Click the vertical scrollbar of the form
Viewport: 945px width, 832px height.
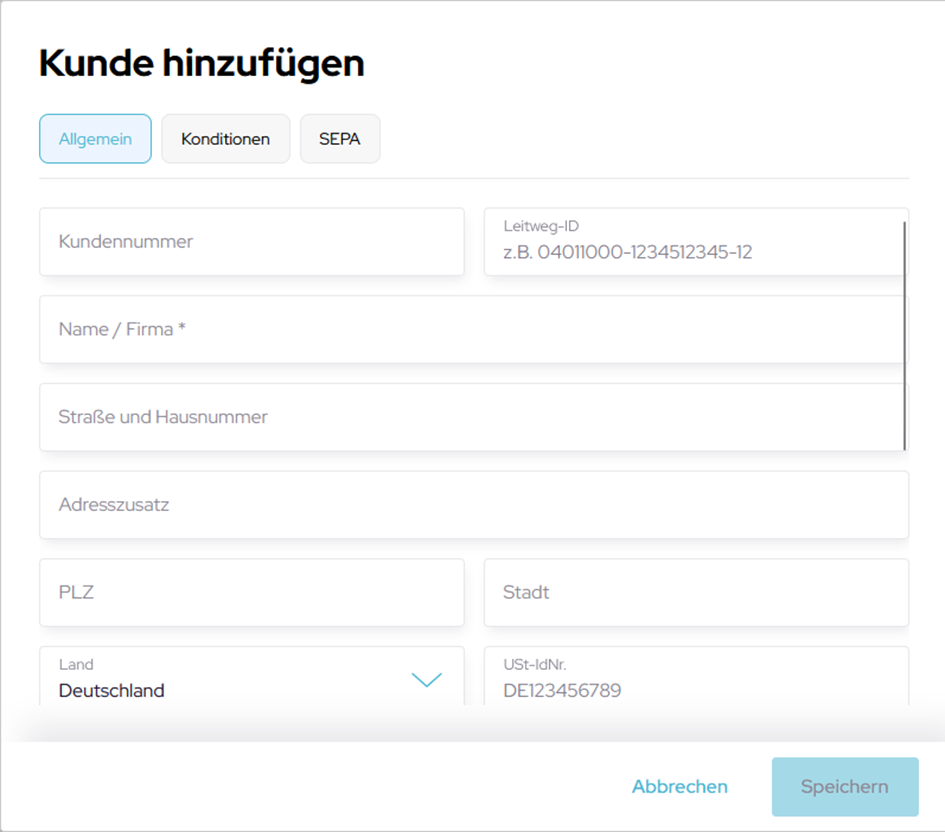point(905,335)
